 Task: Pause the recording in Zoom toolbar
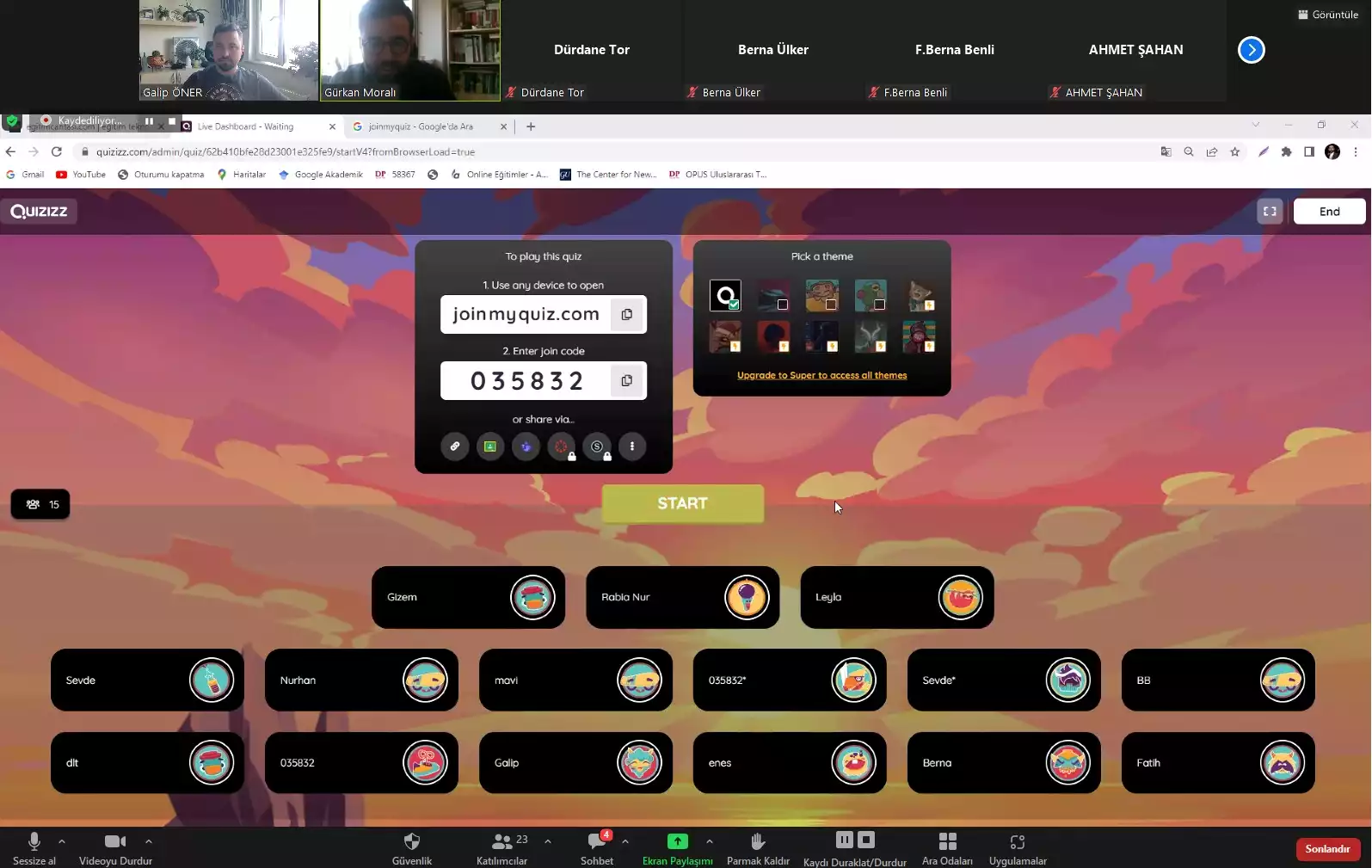pyautogui.click(x=845, y=840)
